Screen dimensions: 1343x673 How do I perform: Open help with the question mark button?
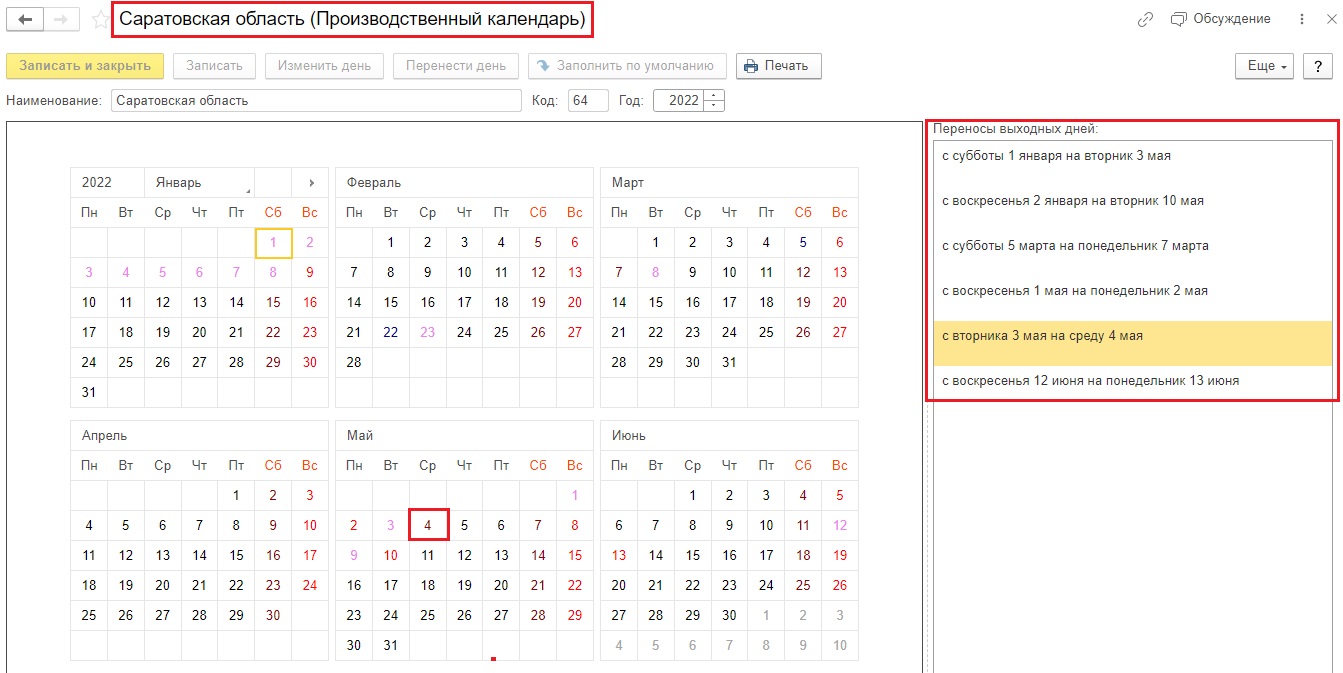pyautogui.click(x=1318, y=66)
